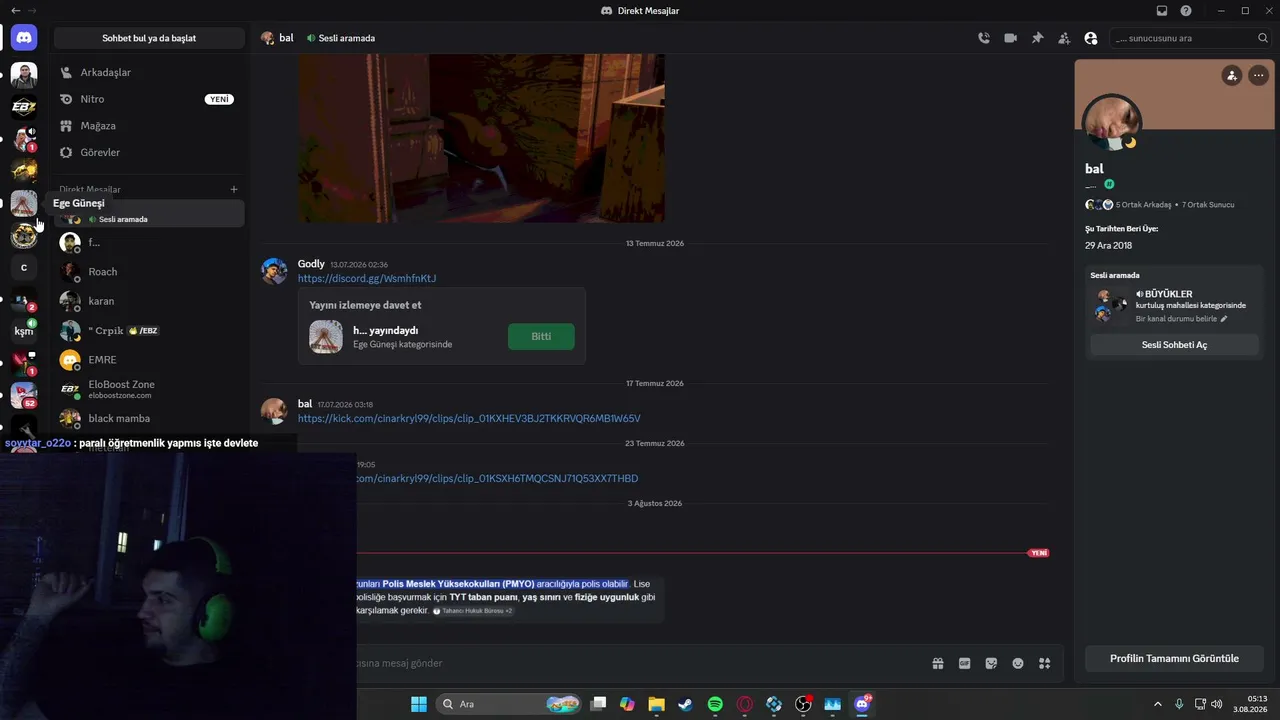Open more options on bal's profile

coord(1258,75)
